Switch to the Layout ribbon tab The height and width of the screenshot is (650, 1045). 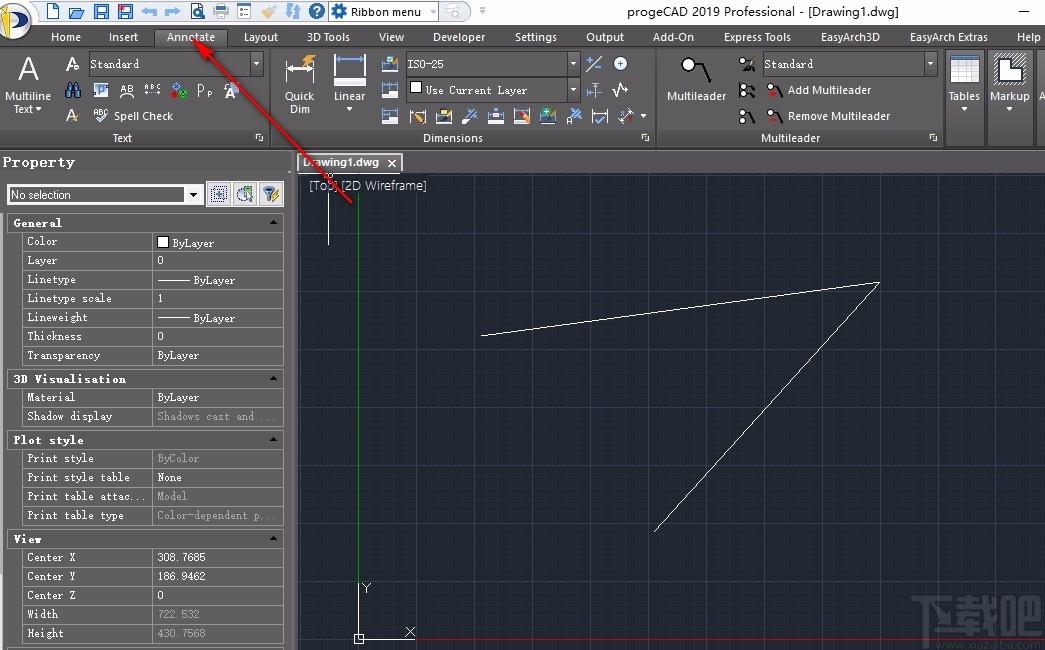click(x=261, y=37)
